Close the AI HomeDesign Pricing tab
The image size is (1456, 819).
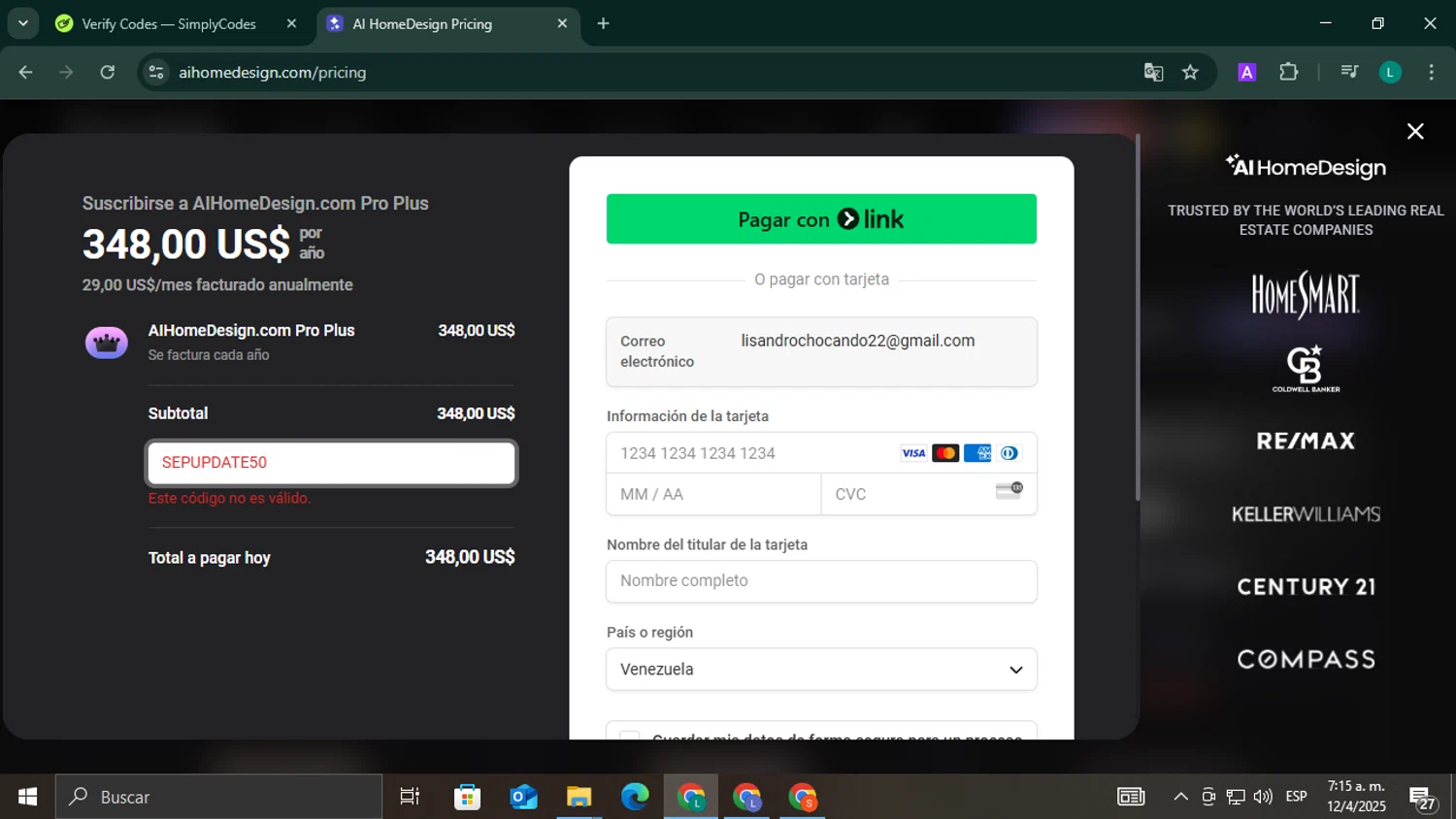pos(562,23)
